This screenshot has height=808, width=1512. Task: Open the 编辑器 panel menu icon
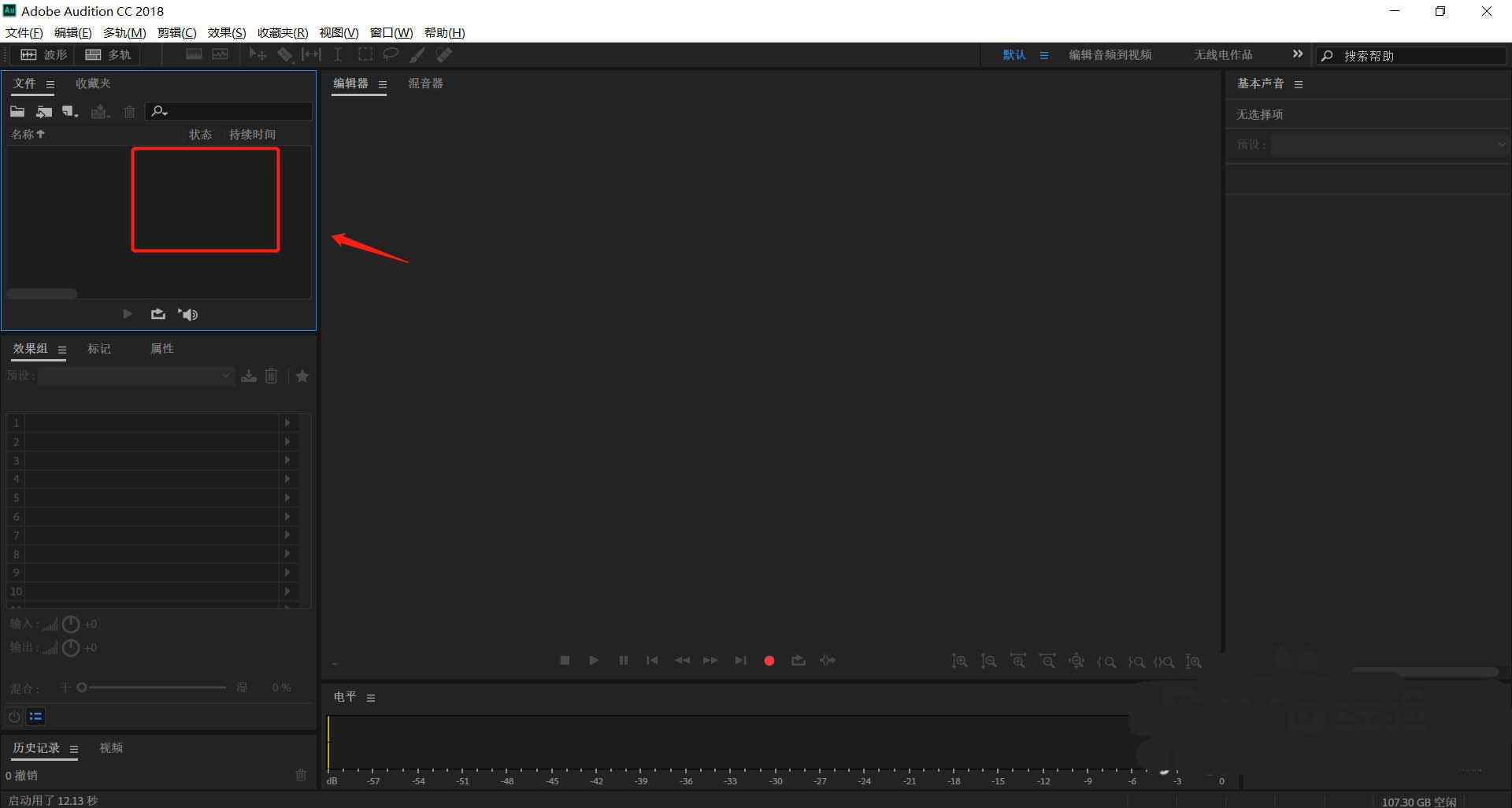(x=383, y=84)
